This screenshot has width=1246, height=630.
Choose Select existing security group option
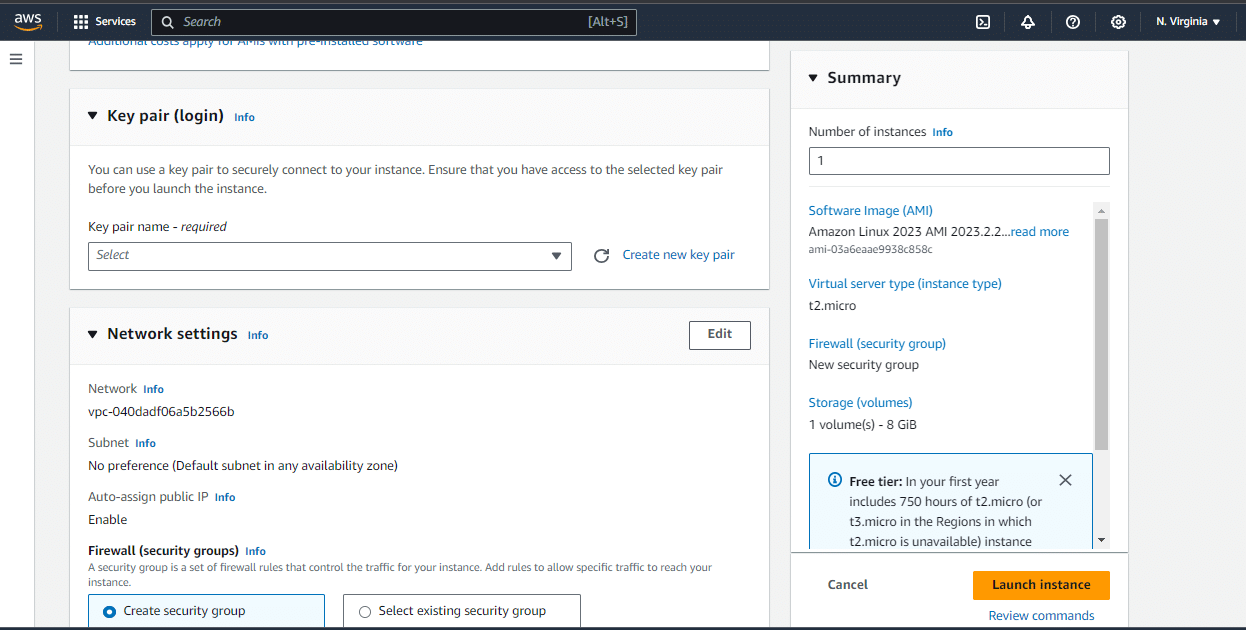pyautogui.click(x=365, y=611)
